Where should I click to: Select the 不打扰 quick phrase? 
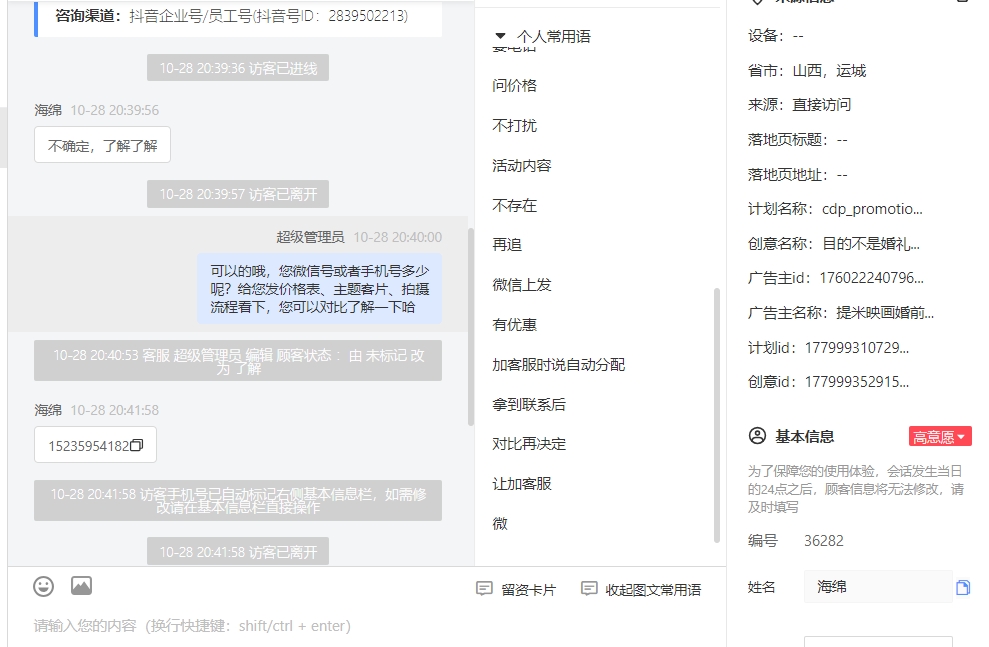[515, 125]
